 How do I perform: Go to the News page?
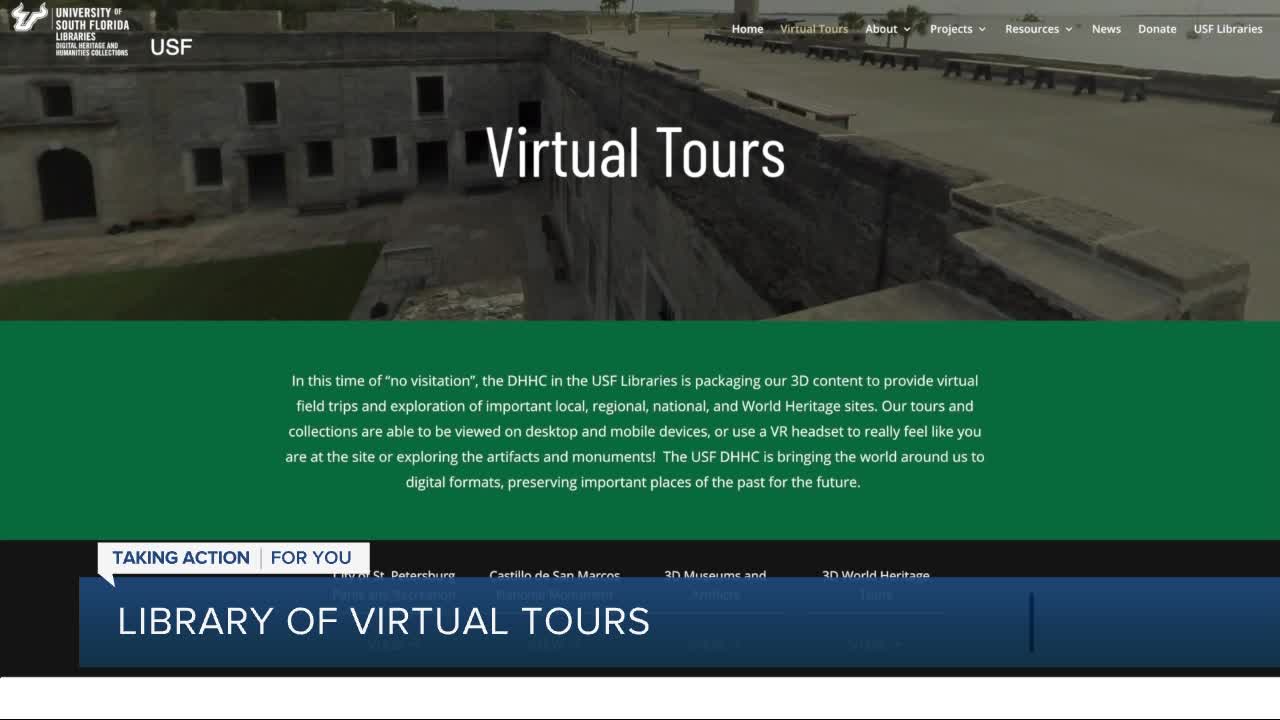coord(1106,29)
